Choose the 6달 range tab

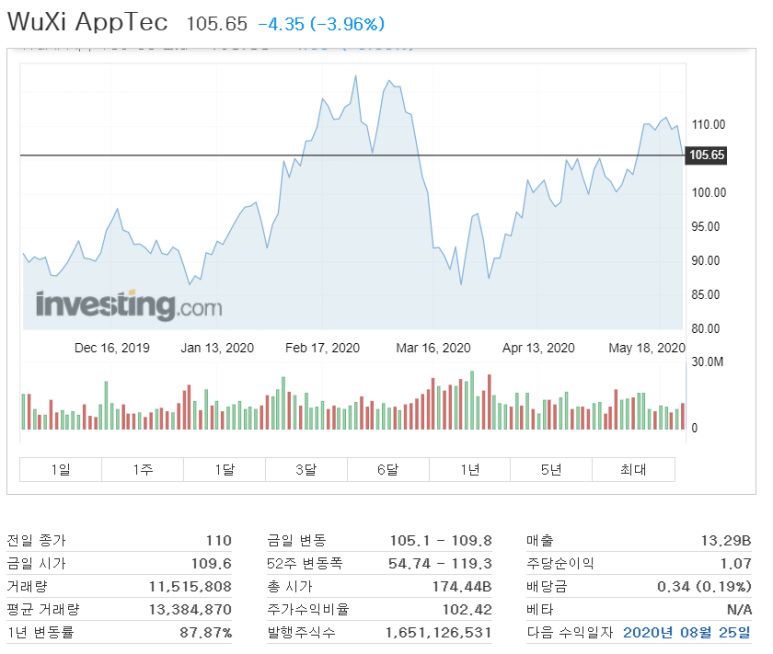[x=388, y=469]
